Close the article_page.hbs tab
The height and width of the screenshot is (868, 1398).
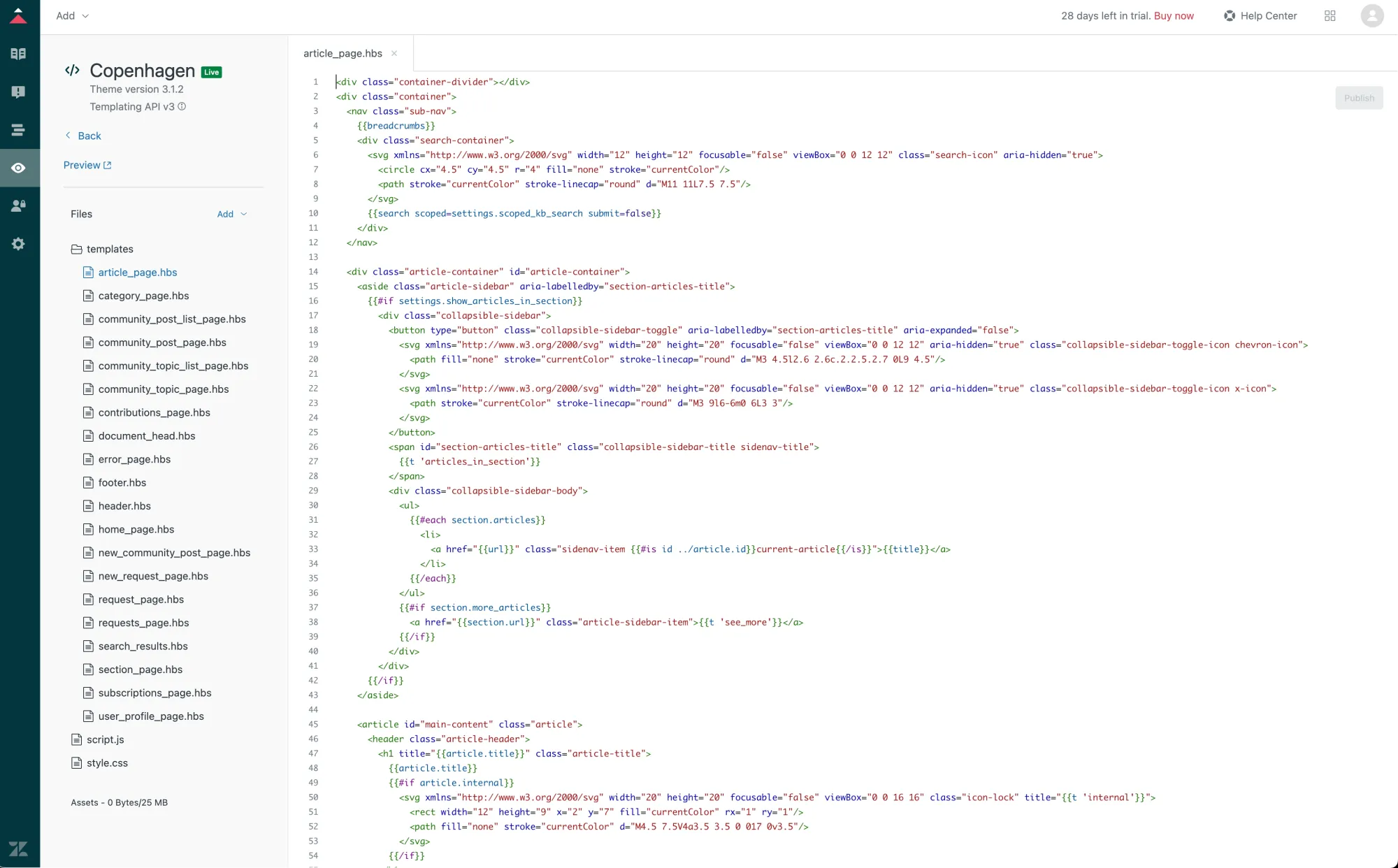point(394,54)
